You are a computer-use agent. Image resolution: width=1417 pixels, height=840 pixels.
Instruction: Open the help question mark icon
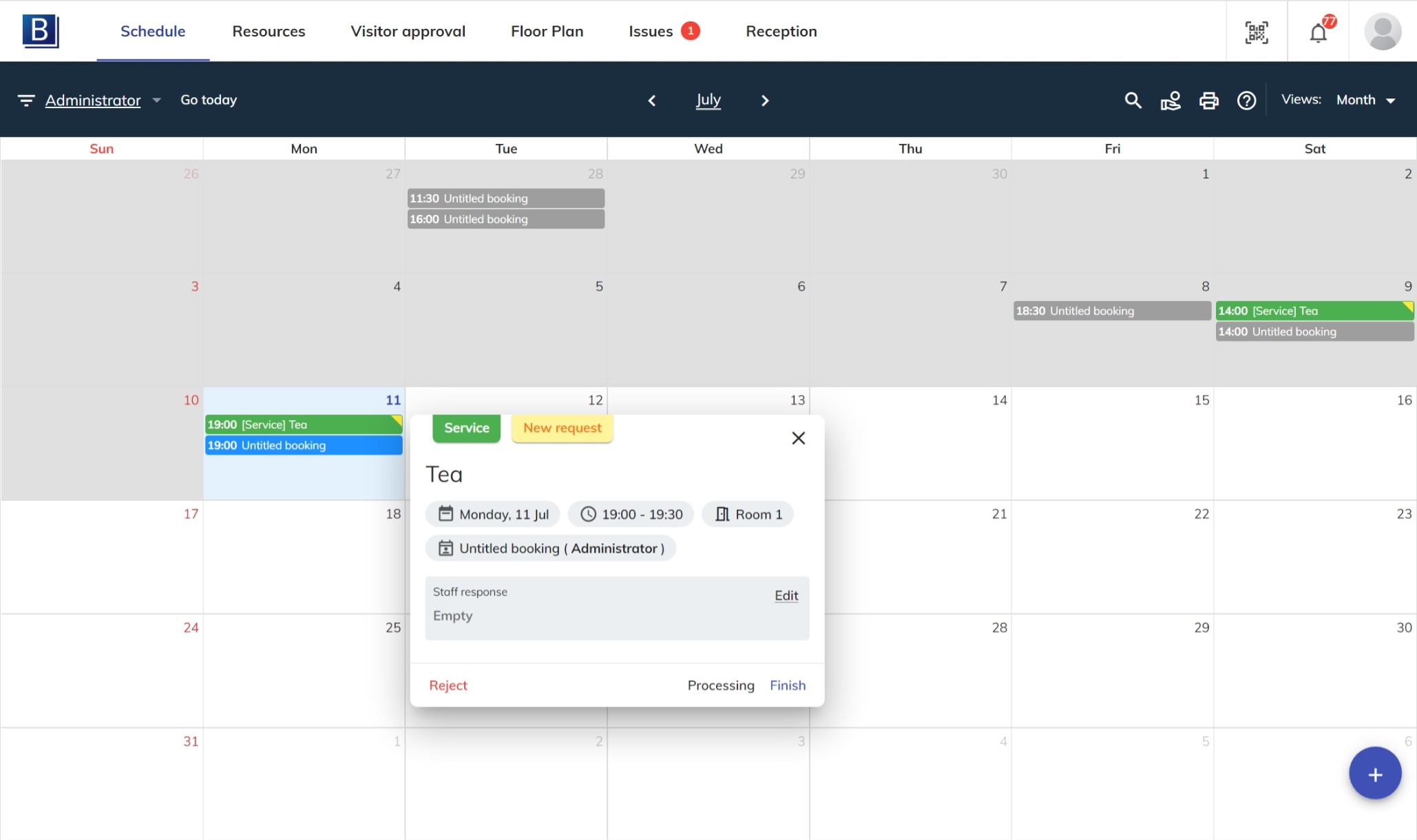coord(1246,101)
